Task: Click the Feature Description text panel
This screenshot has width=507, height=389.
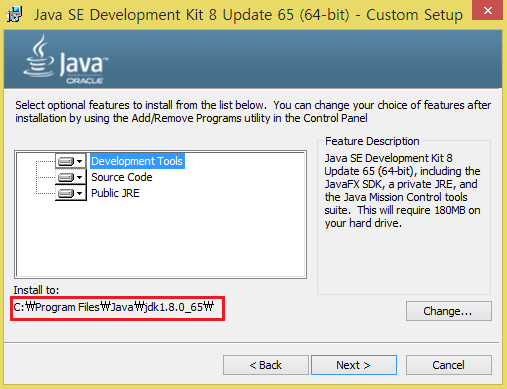Action: pyautogui.click(x=403, y=191)
